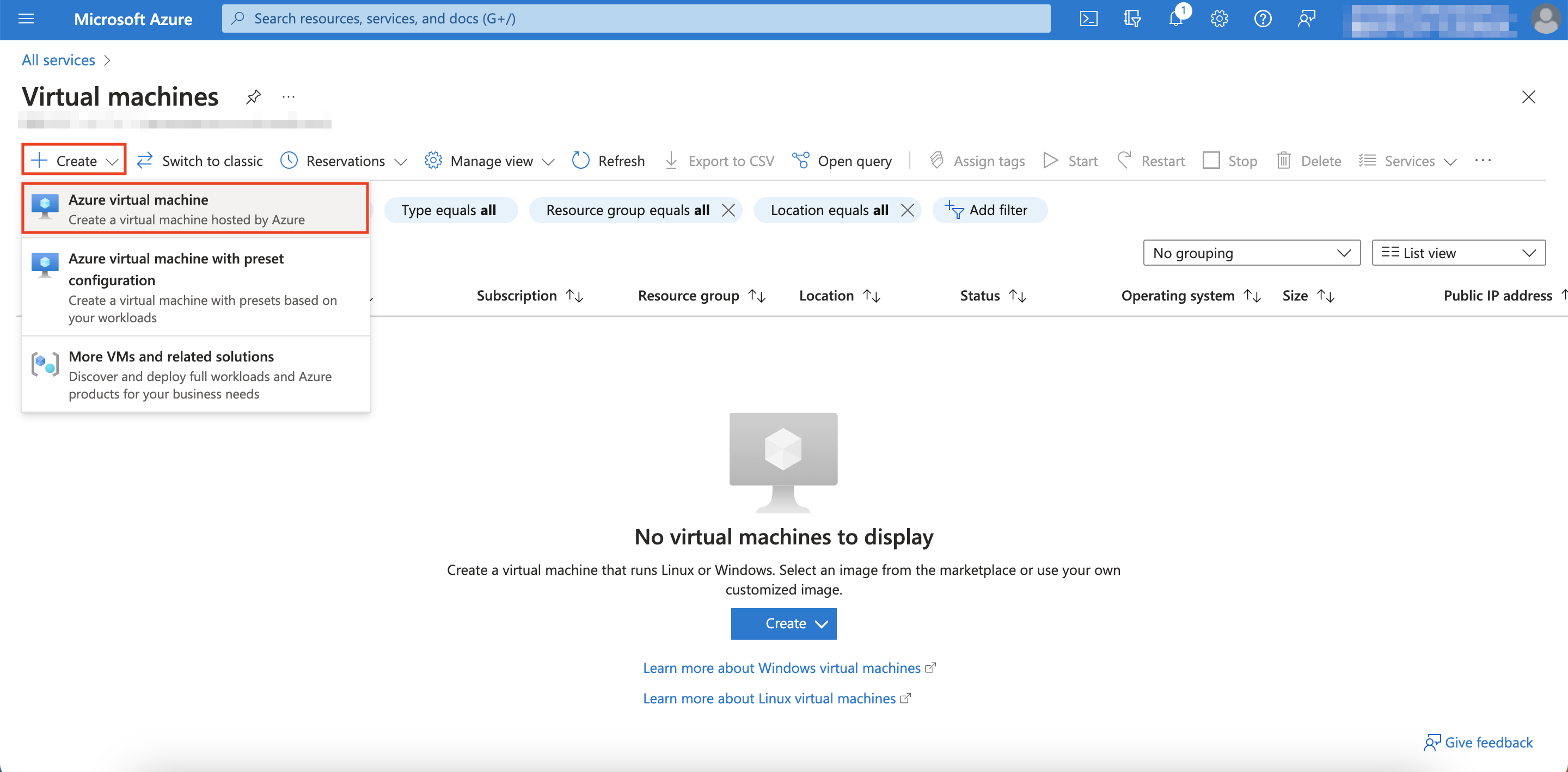
Task: Click the Assign tags icon
Action: 937,160
